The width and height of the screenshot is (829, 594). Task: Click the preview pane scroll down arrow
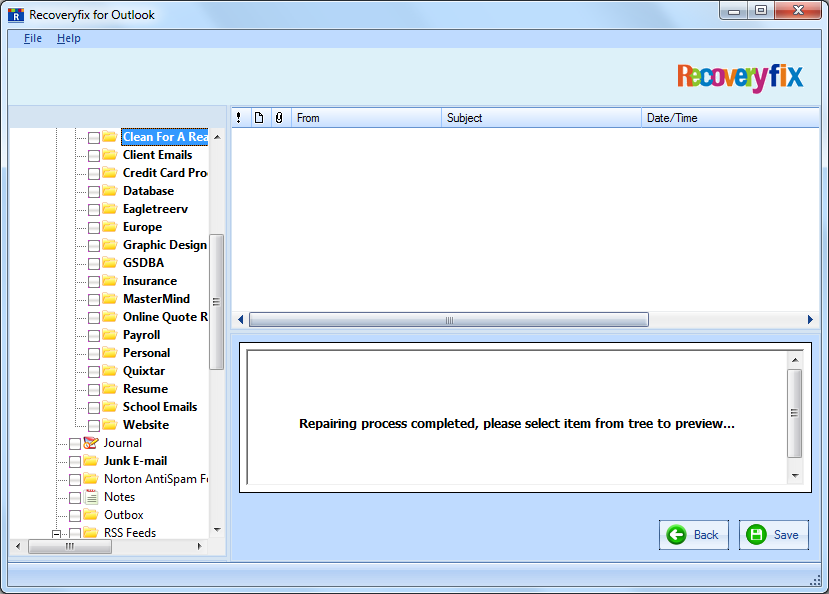coord(795,476)
